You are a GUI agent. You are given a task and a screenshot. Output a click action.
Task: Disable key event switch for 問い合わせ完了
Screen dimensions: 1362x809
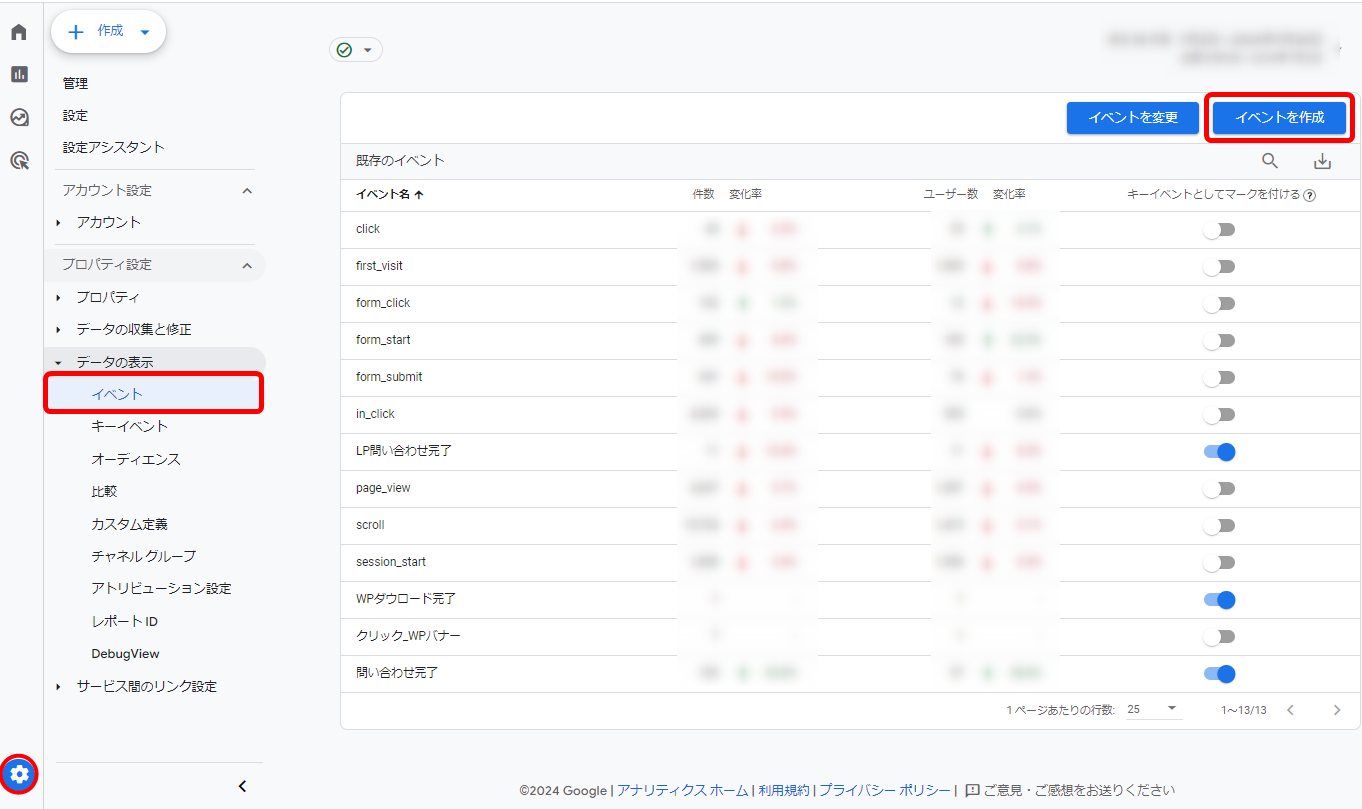click(x=1220, y=674)
